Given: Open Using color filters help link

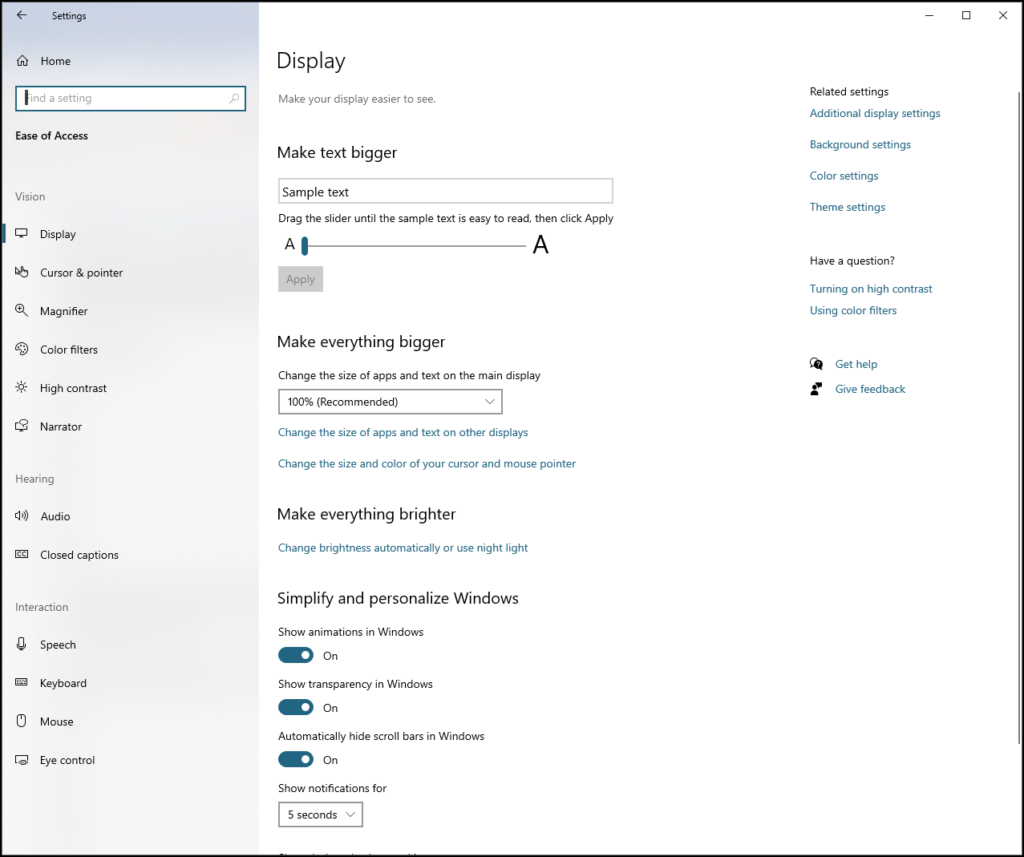Looking at the screenshot, I should 853,310.
